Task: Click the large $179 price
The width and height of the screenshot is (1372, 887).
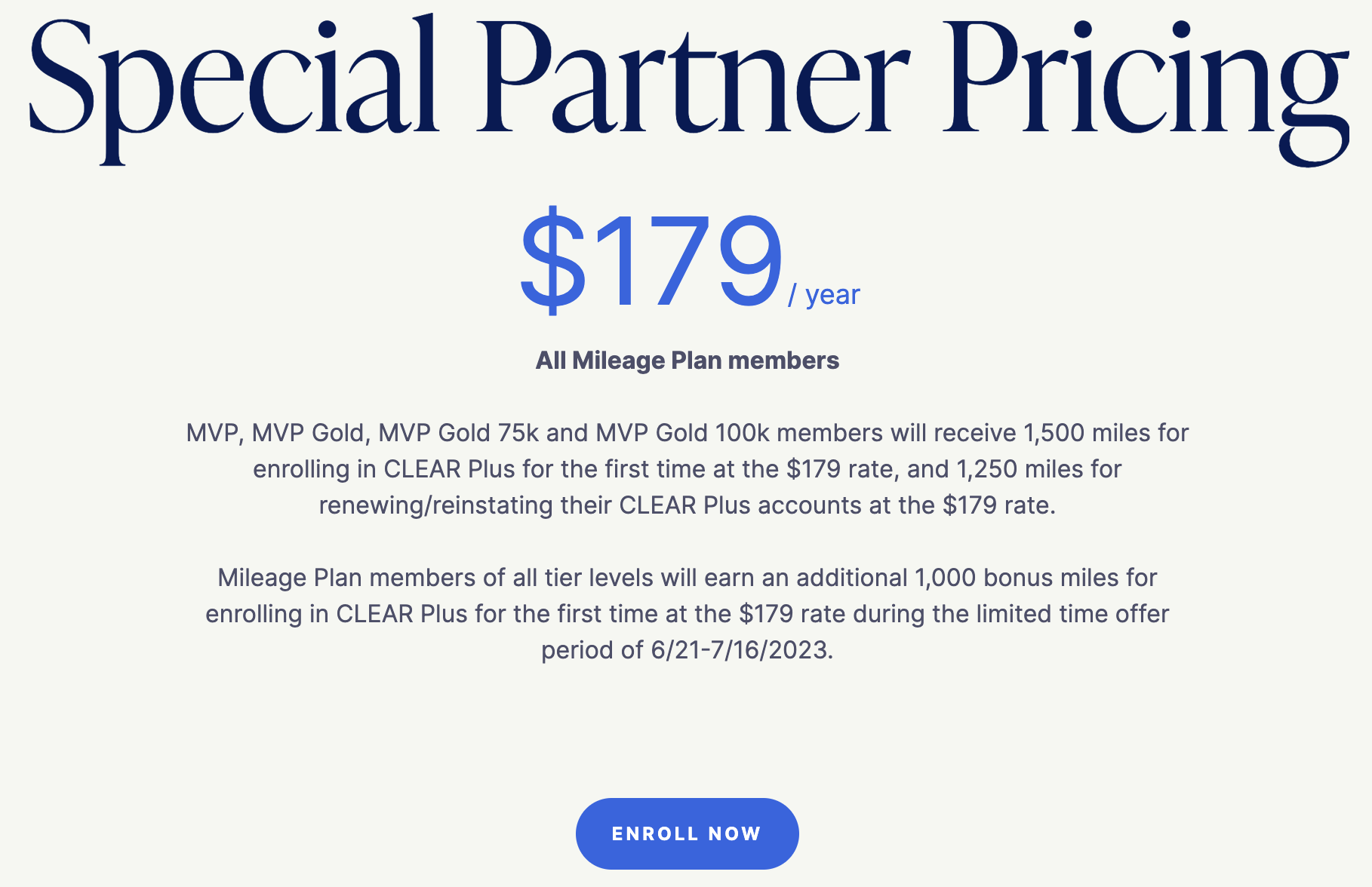Action: (651, 260)
